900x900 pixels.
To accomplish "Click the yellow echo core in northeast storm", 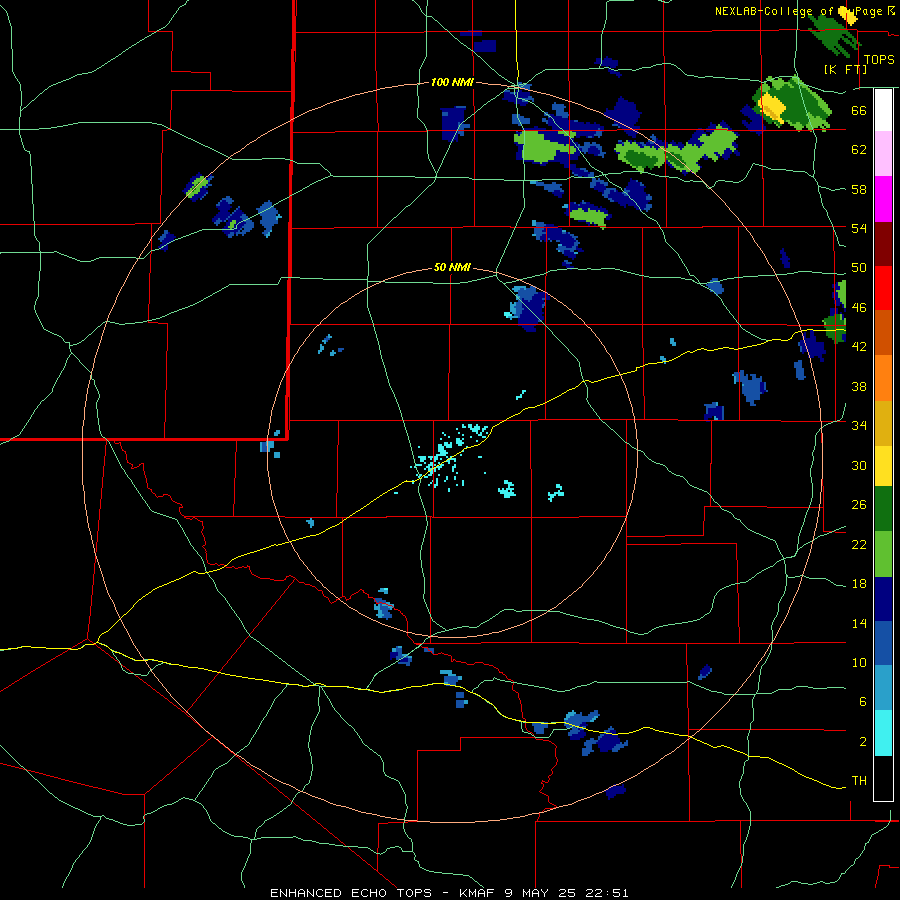I will [772, 107].
